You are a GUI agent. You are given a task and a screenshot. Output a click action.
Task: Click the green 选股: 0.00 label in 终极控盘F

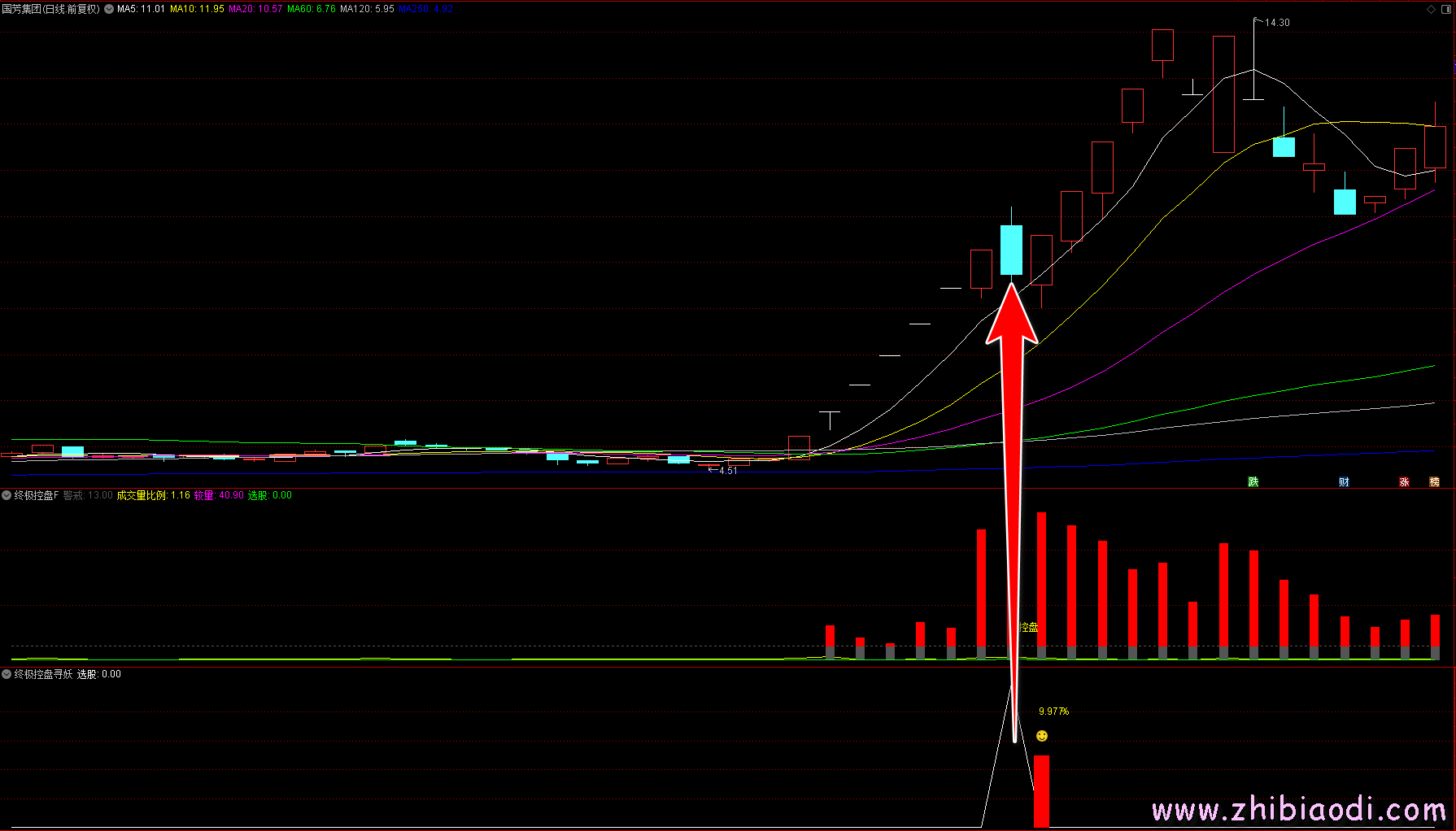coord(270,495)
